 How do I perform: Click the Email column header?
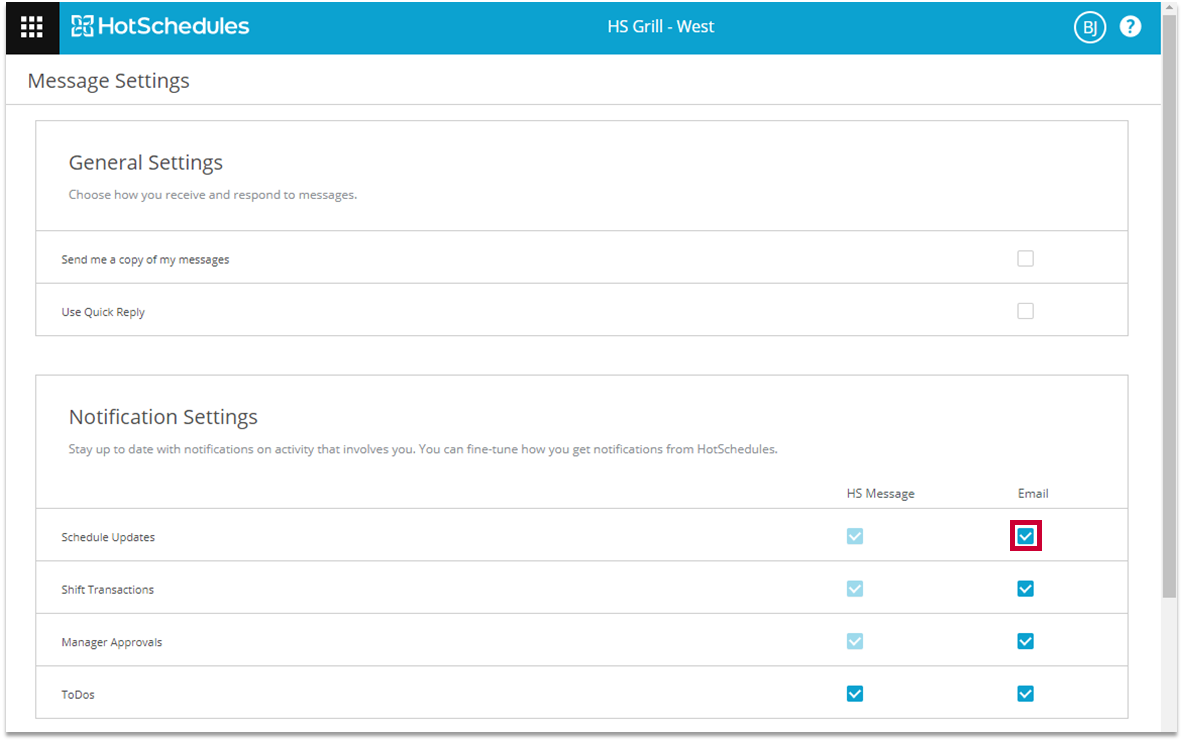(1033, 493)
